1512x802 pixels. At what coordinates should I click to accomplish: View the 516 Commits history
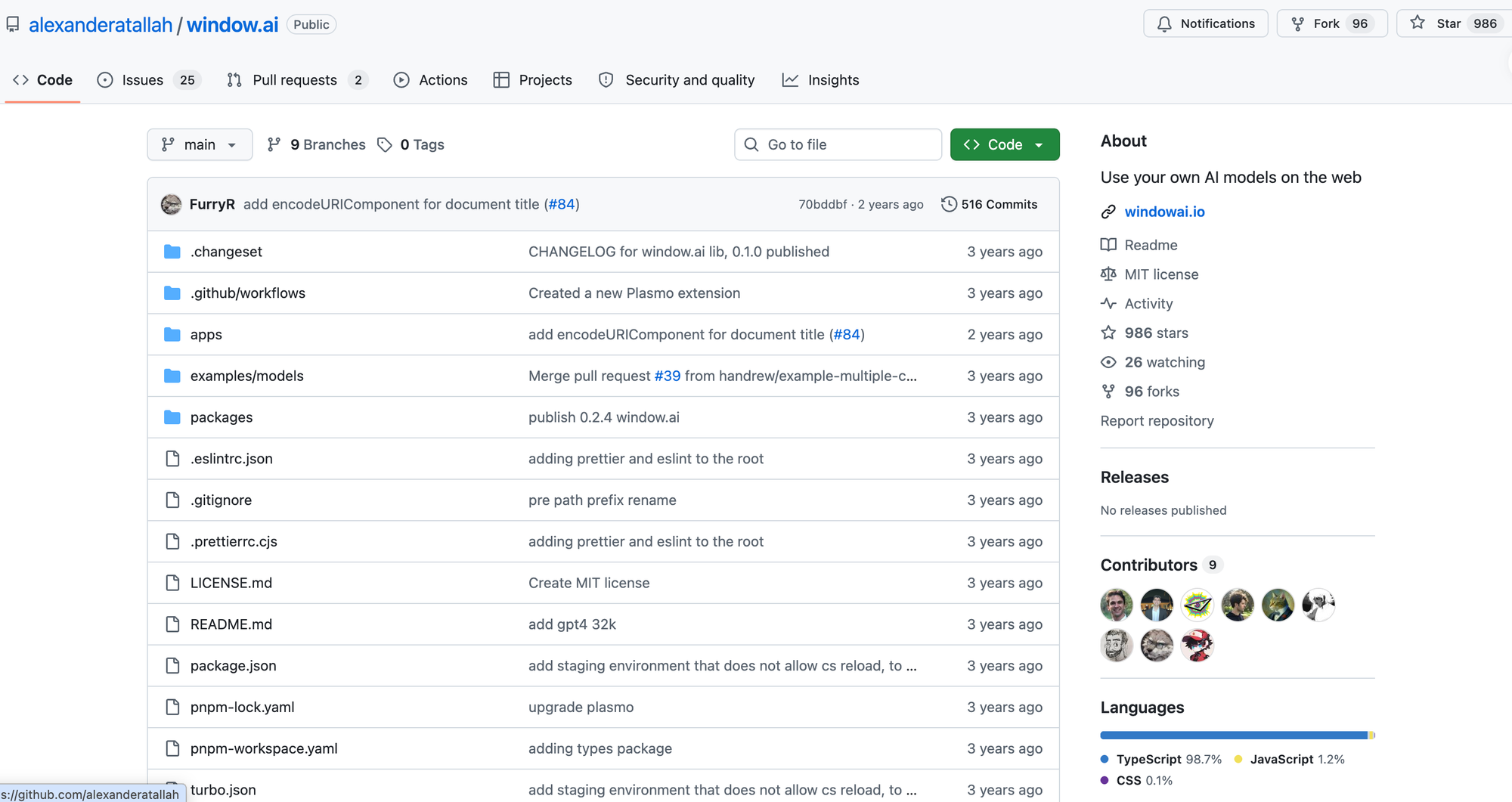[990, 204]
